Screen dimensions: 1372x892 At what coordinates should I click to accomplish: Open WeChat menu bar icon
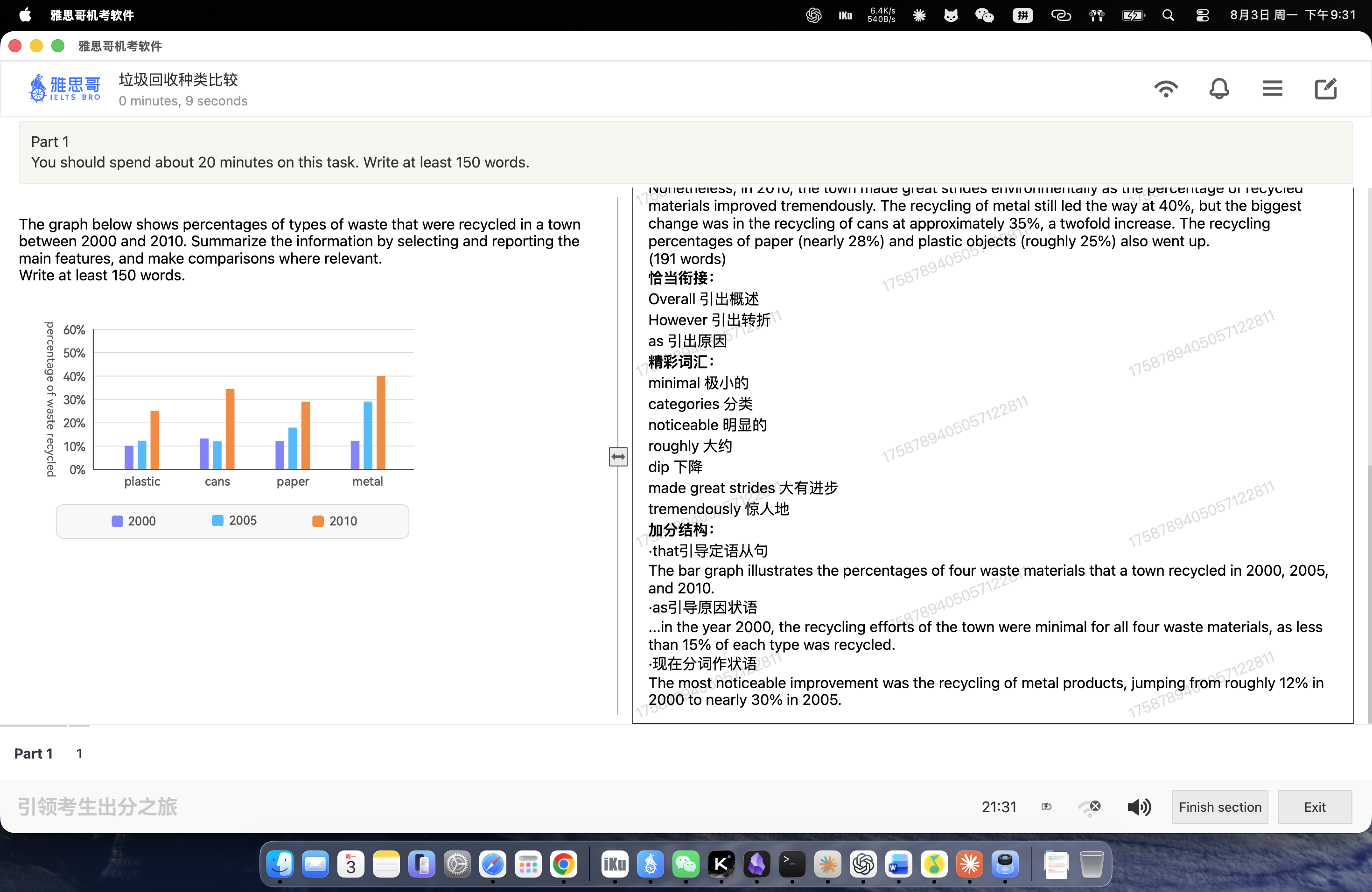tap(984, 15)
